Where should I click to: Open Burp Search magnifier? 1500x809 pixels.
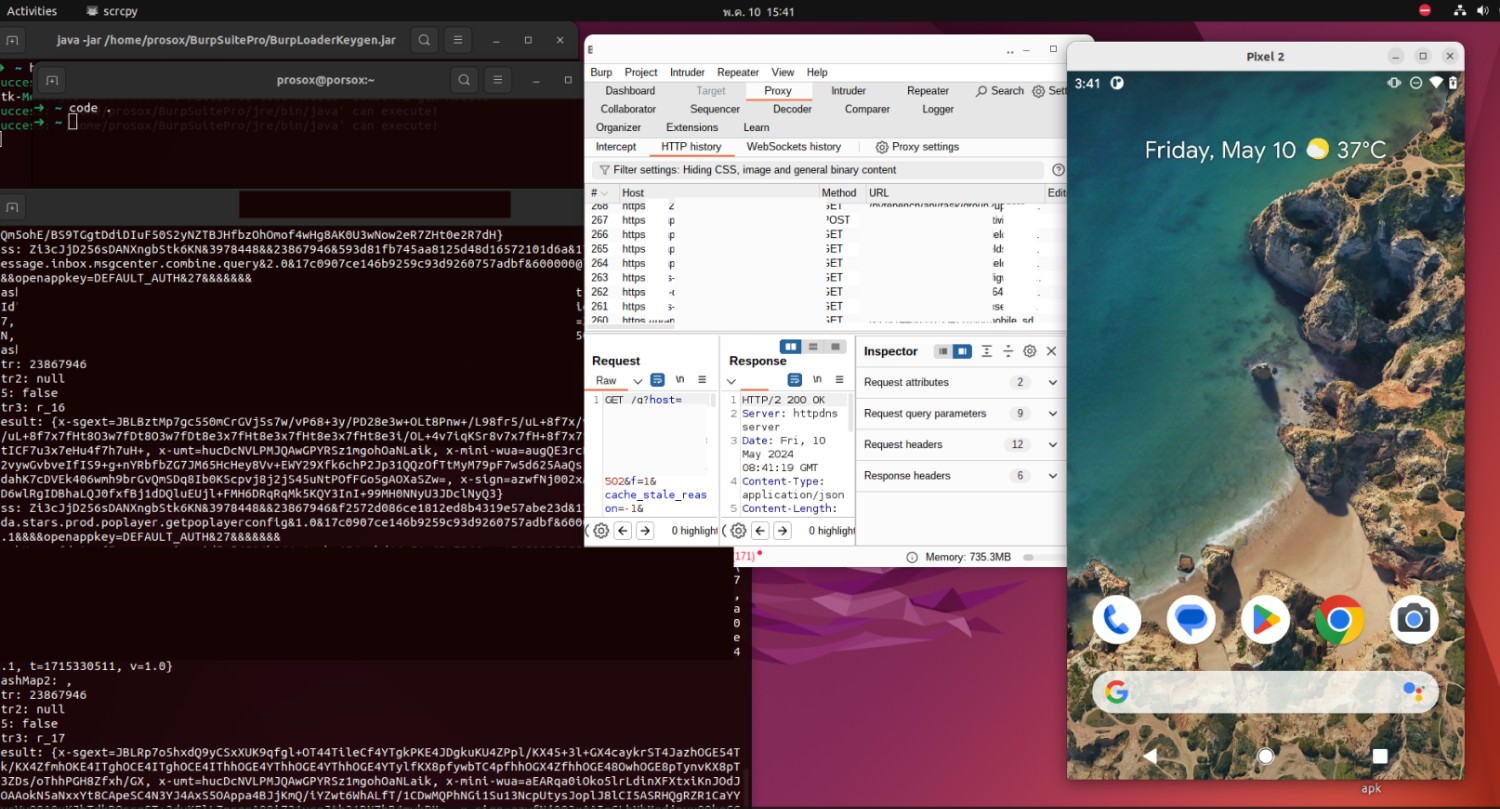(x=982, y=91)
